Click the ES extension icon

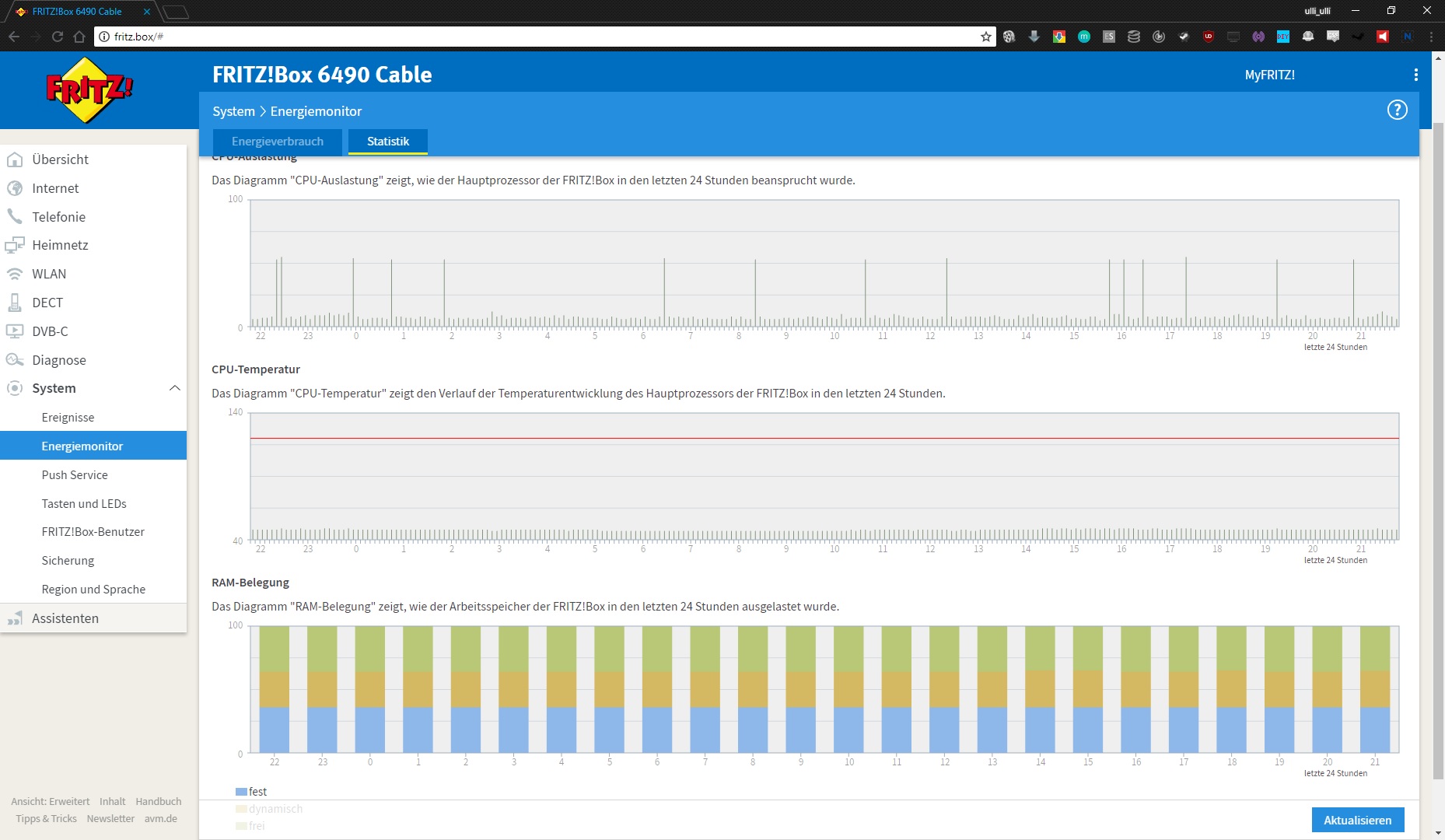(1109, 37)
